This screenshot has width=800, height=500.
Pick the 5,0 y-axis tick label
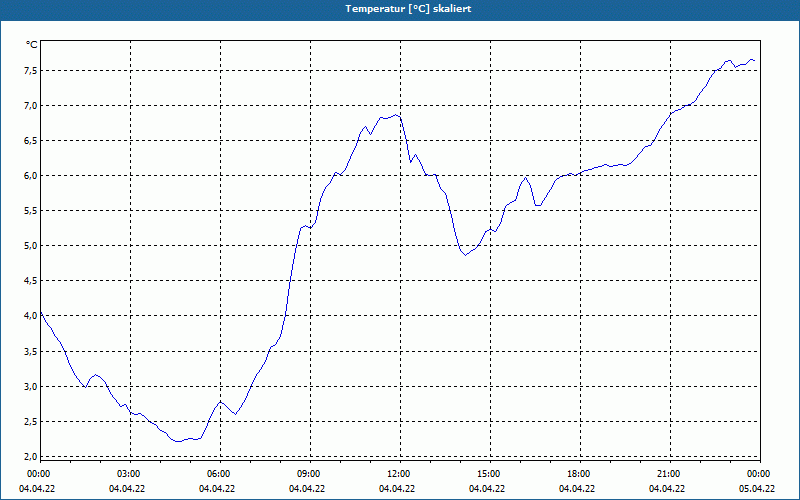(31, 246)
